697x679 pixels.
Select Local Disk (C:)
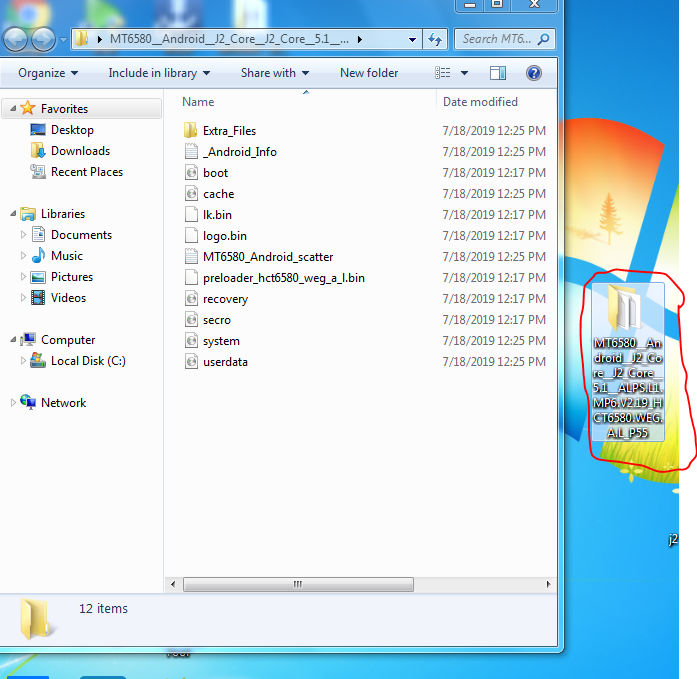[x=88, y=360]
